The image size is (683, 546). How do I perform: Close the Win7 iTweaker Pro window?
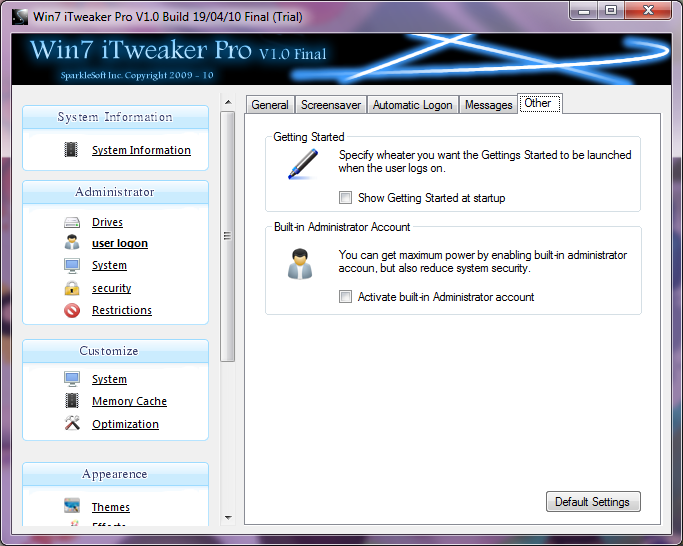[x=648, y=10]
